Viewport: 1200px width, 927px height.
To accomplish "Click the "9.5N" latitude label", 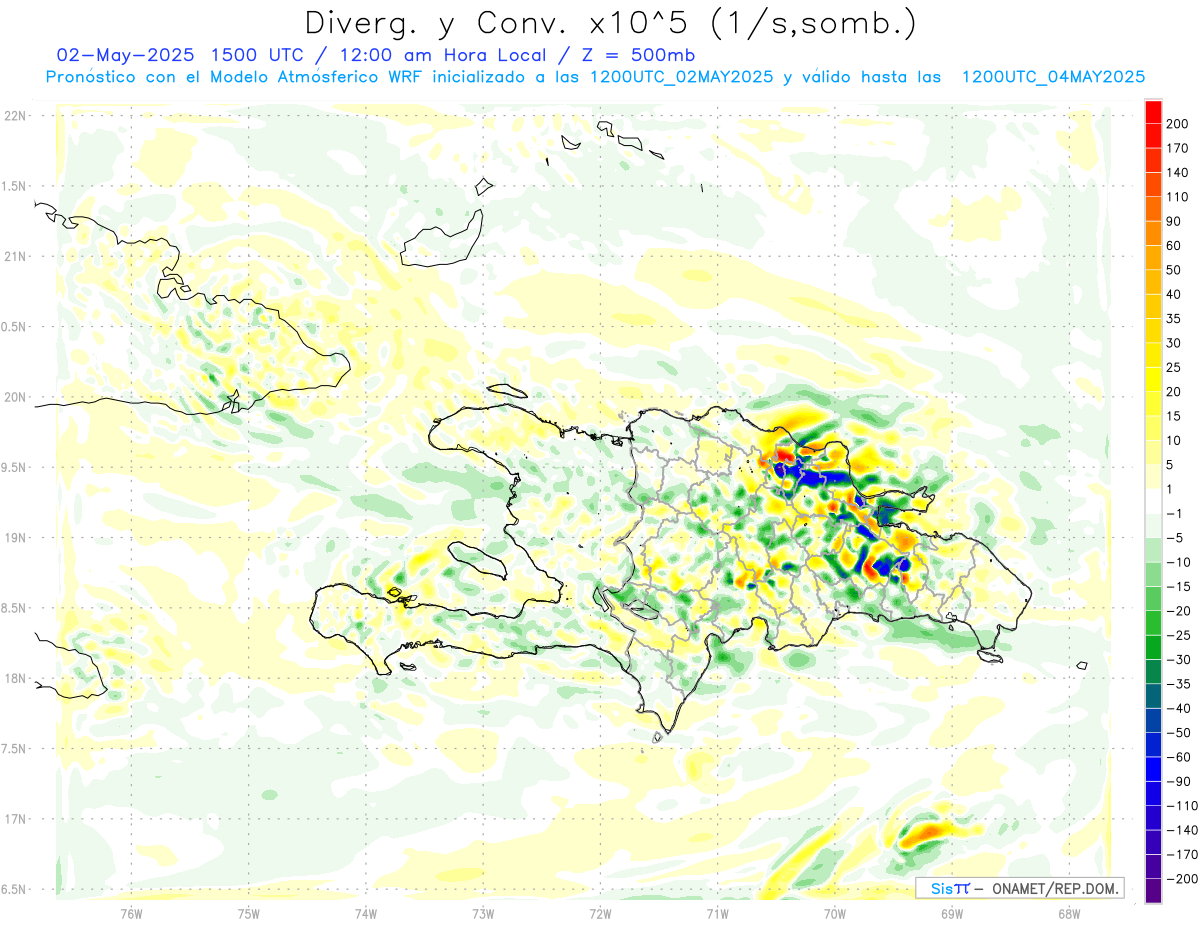I will coord(15,467).
